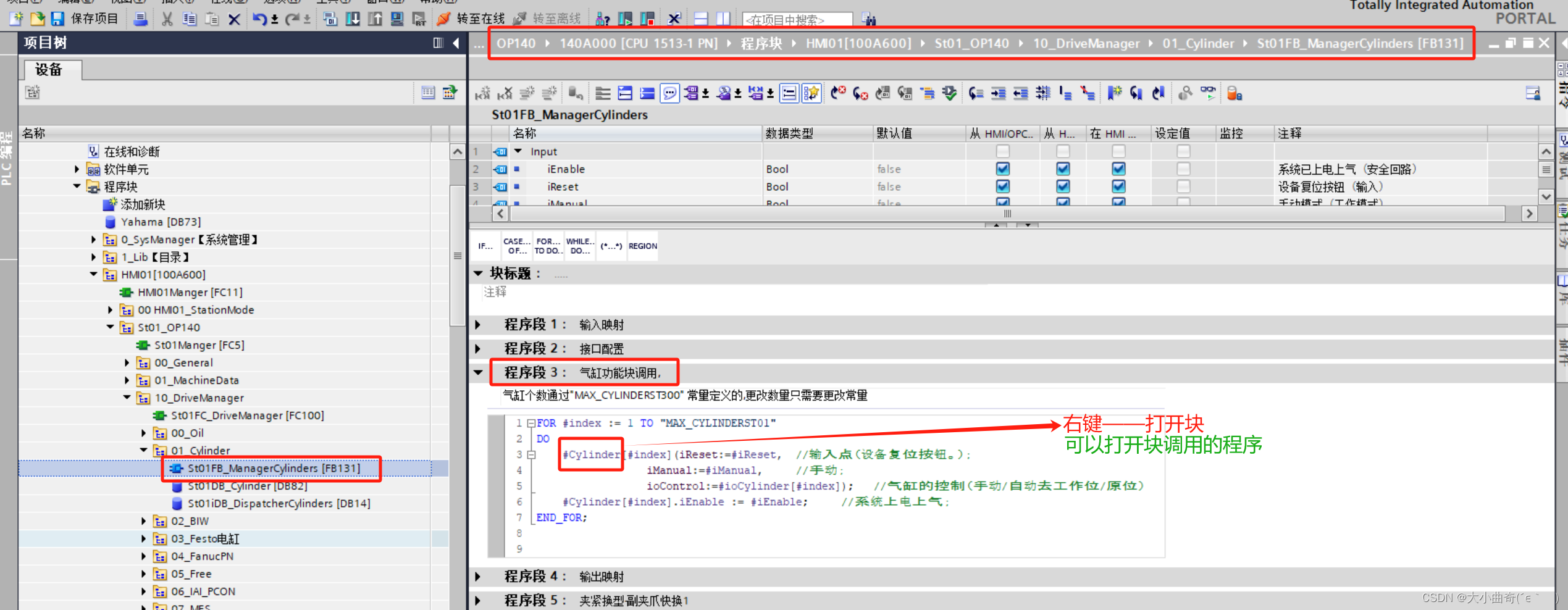Click the outdent text icon in the editor toolbar
The image size is (1568, 610).
tap(1020, 93)
